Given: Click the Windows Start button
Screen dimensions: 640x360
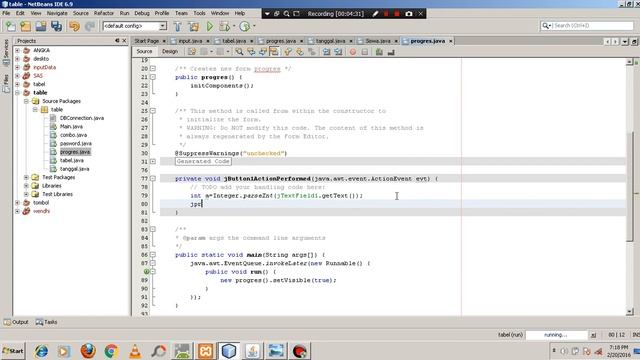Looking at the screenshot, I should point(13,351).
